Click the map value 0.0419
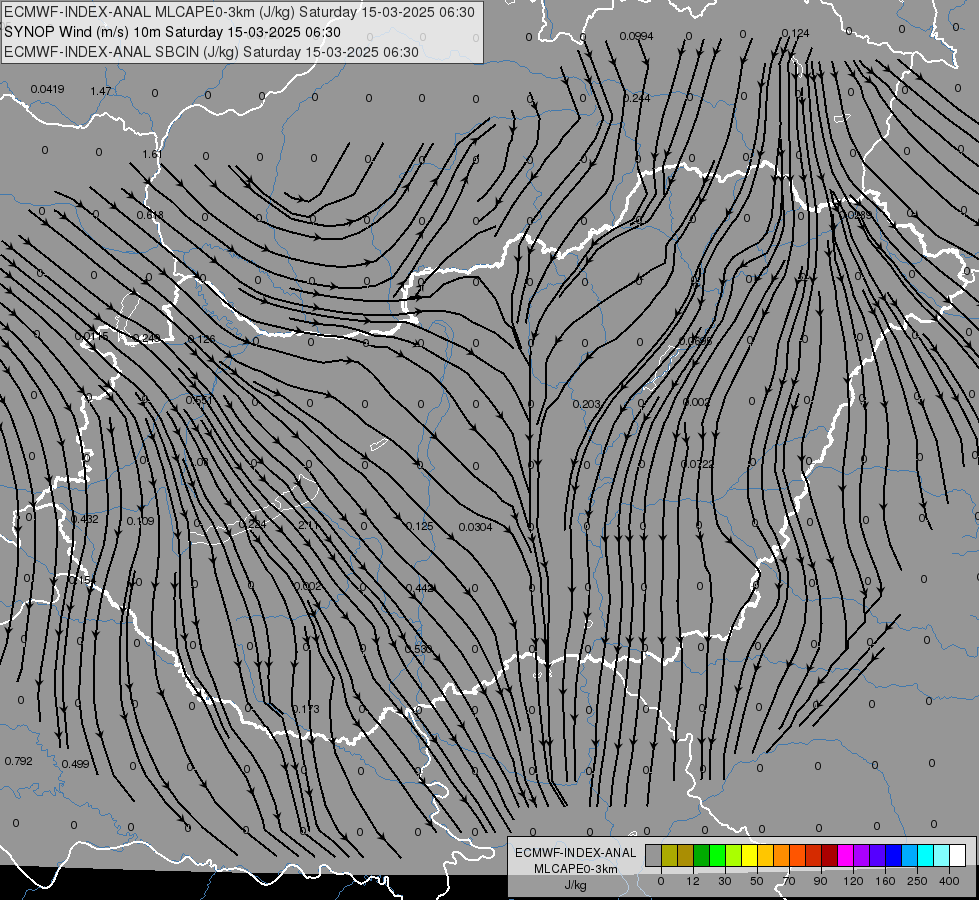979x900 pixels. 47,89
